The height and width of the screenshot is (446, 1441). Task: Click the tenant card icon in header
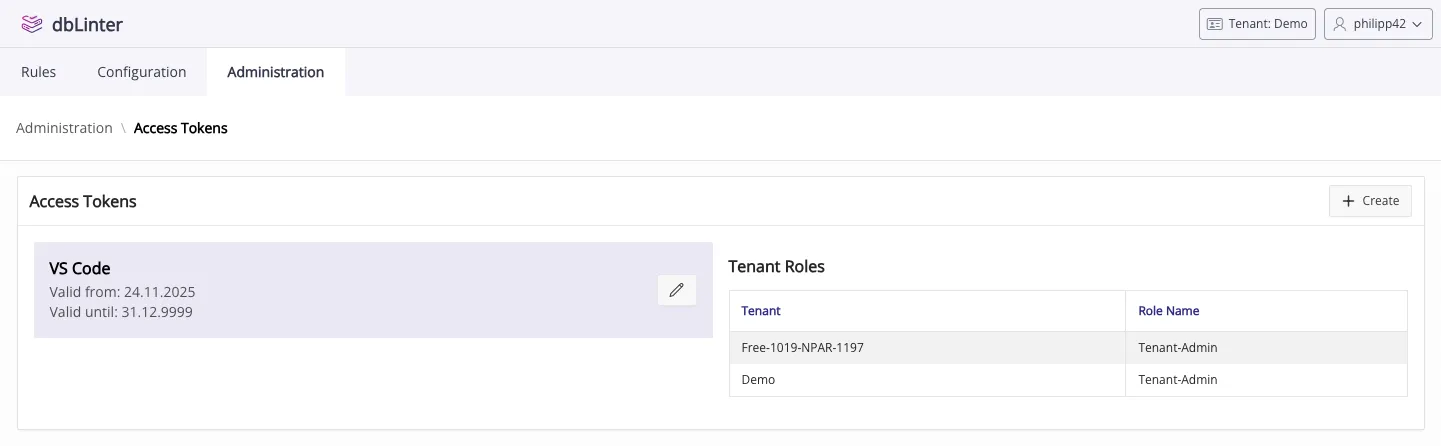coord(1215,24)
